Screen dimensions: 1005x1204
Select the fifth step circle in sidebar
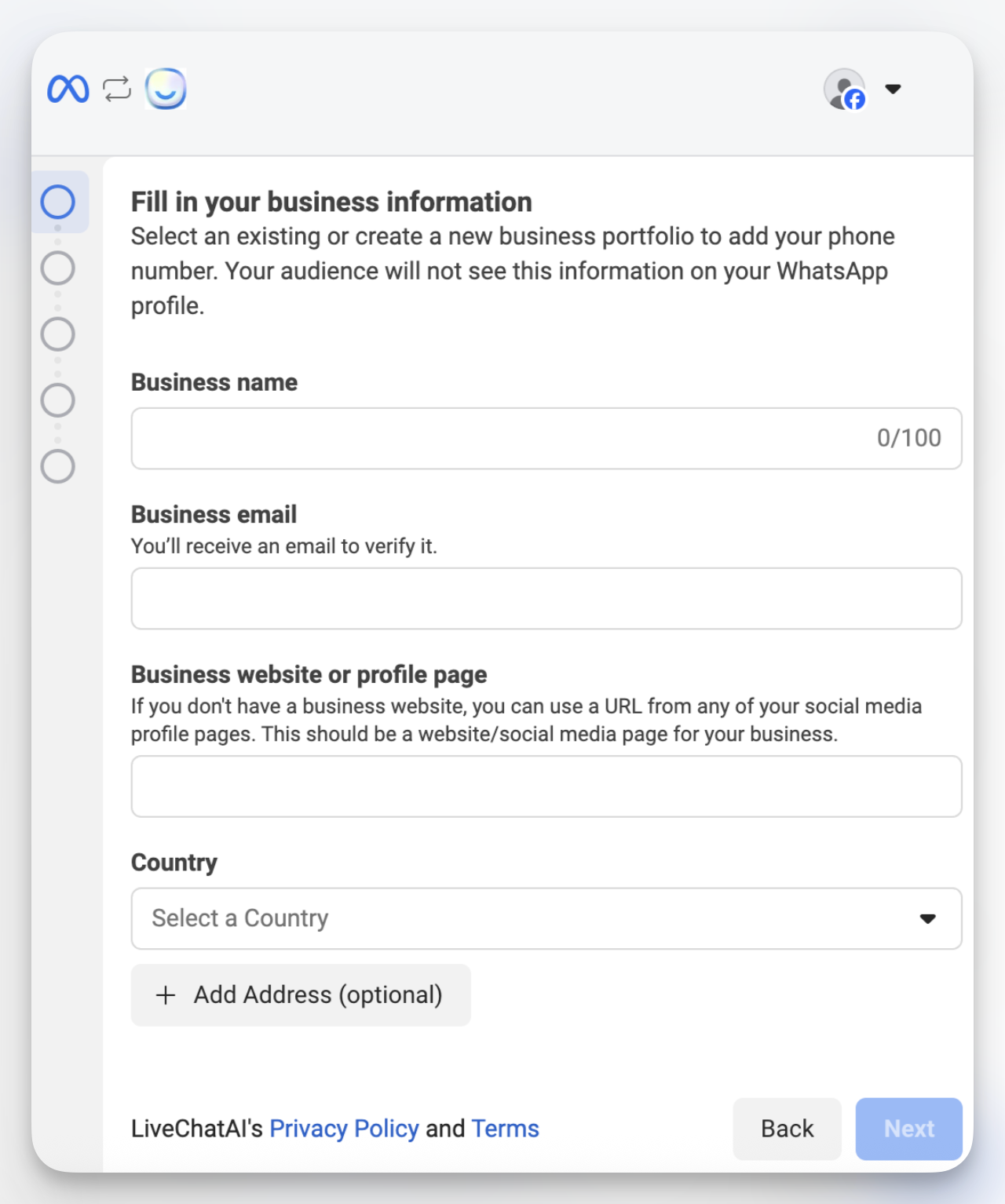58,466
